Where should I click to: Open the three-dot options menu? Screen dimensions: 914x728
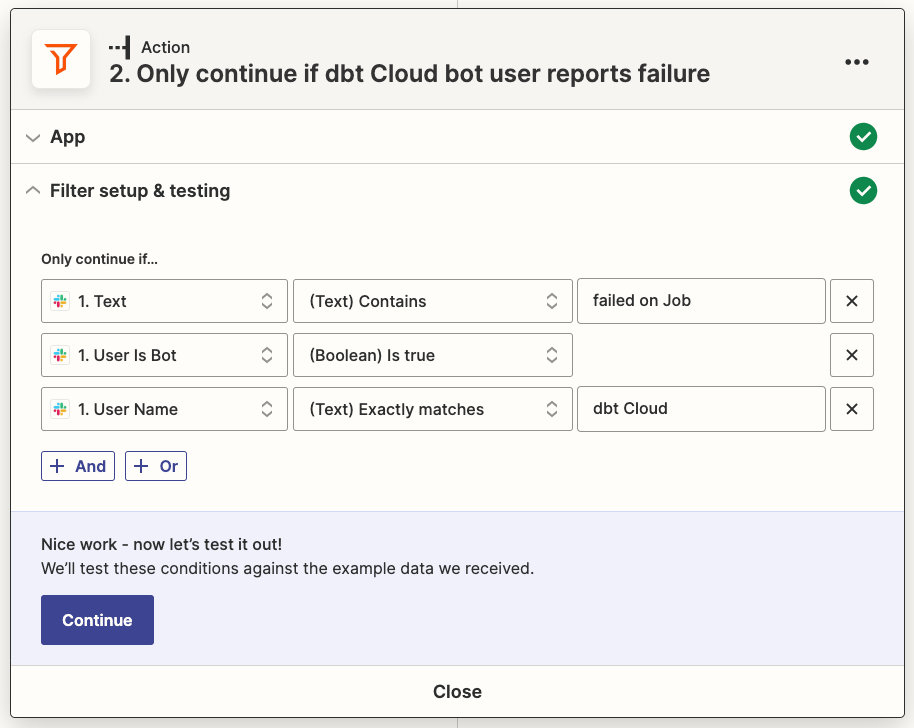coord(857,61)
